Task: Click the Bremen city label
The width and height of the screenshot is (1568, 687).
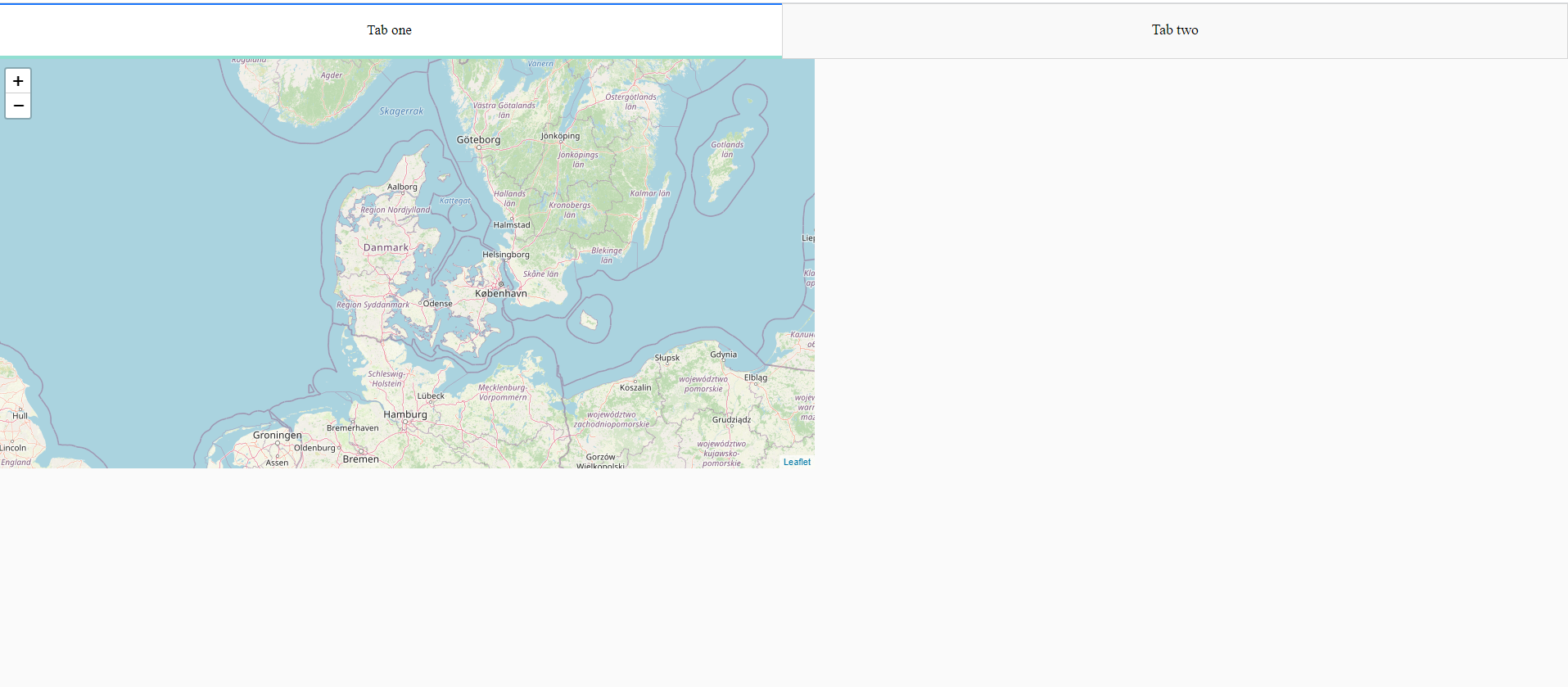Action: pyautogui.click(x=361, y=459)
